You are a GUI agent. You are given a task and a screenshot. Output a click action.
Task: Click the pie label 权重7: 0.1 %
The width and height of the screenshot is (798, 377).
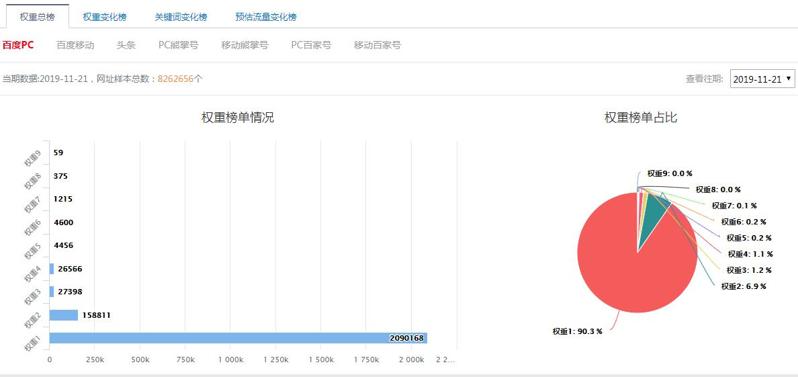[x=734, y=206]
